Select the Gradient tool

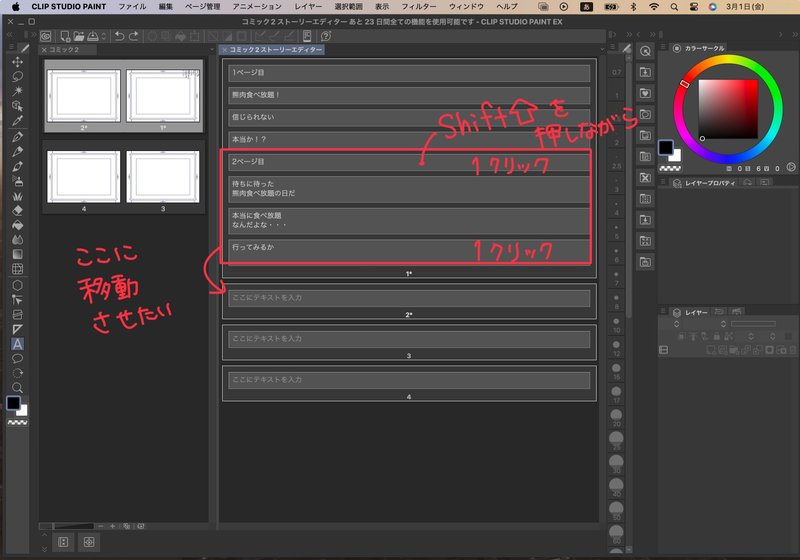pyautogui.click(x=17, y=254)
